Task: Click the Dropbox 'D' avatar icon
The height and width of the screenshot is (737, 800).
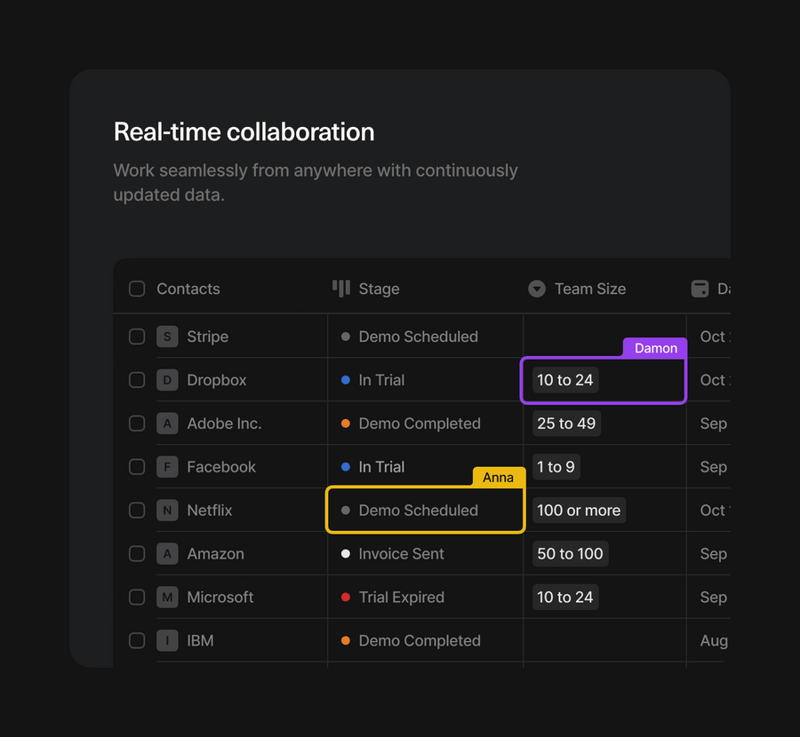Action: click(167, 380)
